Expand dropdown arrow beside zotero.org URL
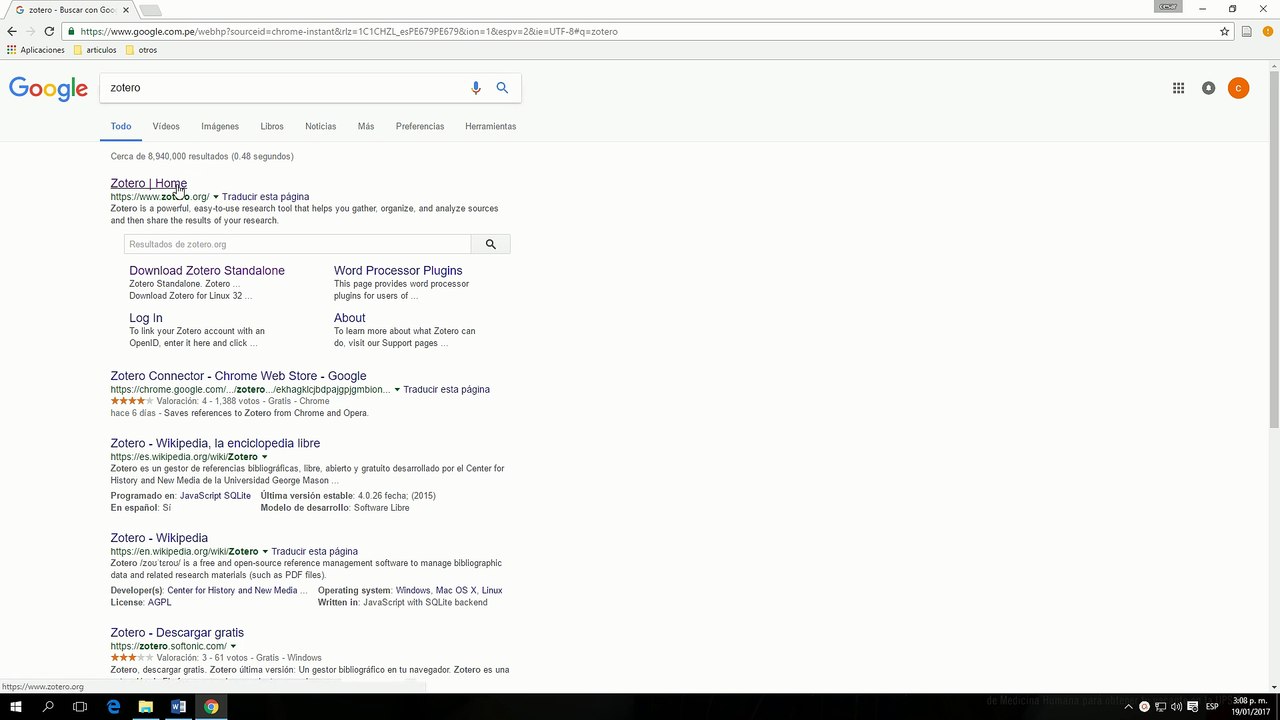This screenshot has height=720, width=1280. pyautogui.click(x=215, y=197)
